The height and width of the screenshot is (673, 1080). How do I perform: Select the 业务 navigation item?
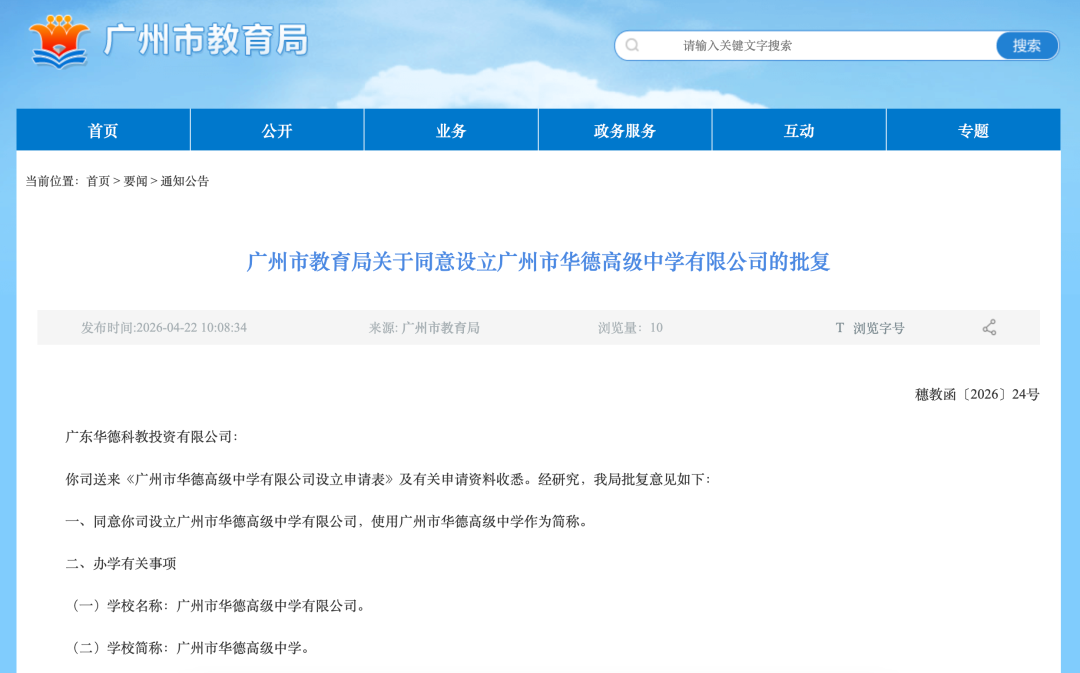click(451, 130)
